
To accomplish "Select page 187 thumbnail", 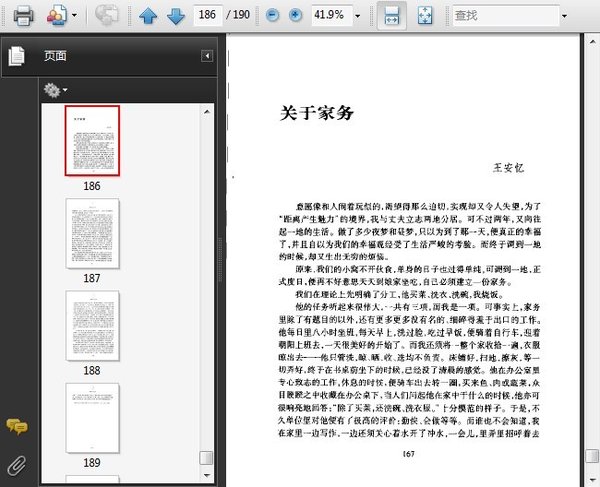I will pyautogui.click(x=92, y=232).
